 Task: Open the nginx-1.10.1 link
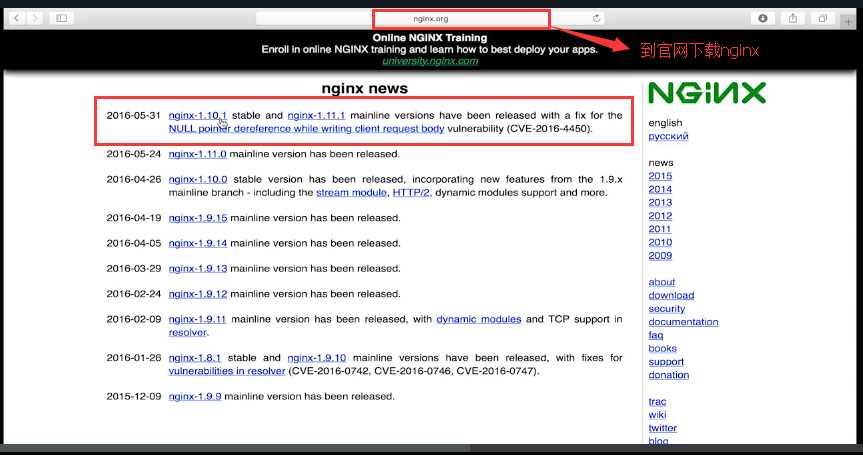point(198,116)
